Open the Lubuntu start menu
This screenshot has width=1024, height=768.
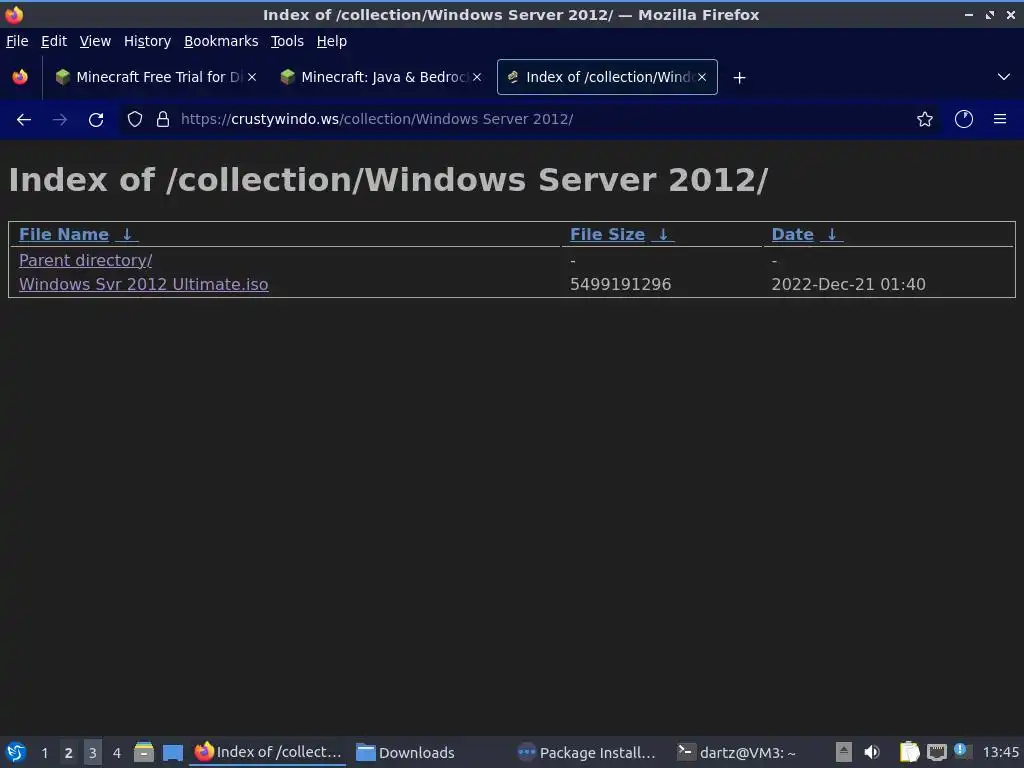pyautogui.click(x=16, y=752)
